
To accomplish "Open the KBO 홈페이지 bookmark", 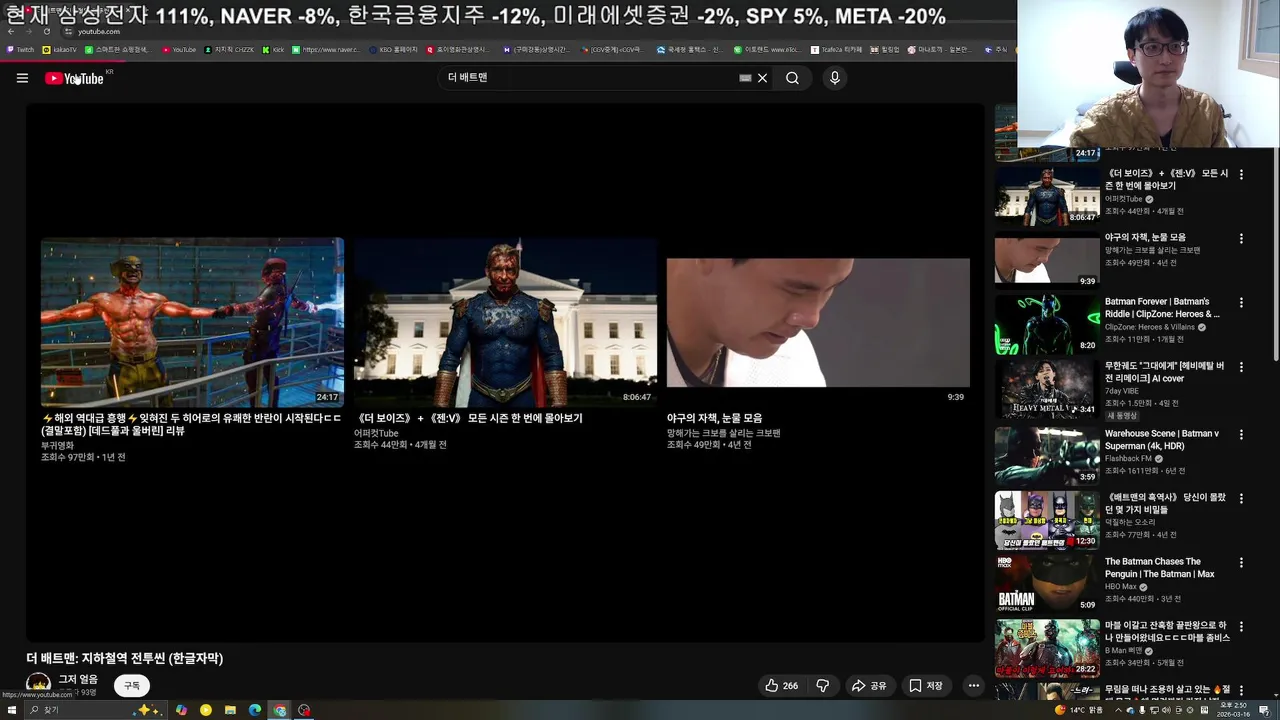I will point(394,49).
